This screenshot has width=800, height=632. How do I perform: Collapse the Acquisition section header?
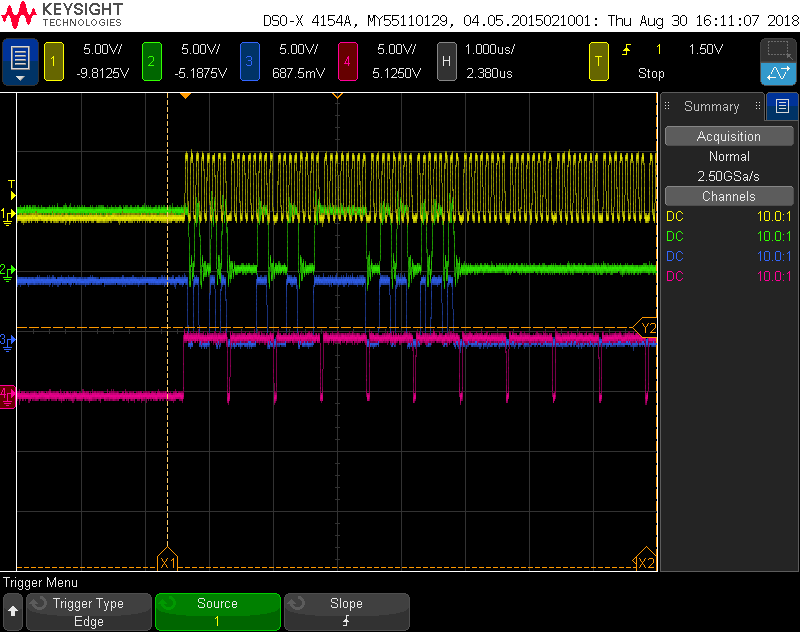coord(729,136)
